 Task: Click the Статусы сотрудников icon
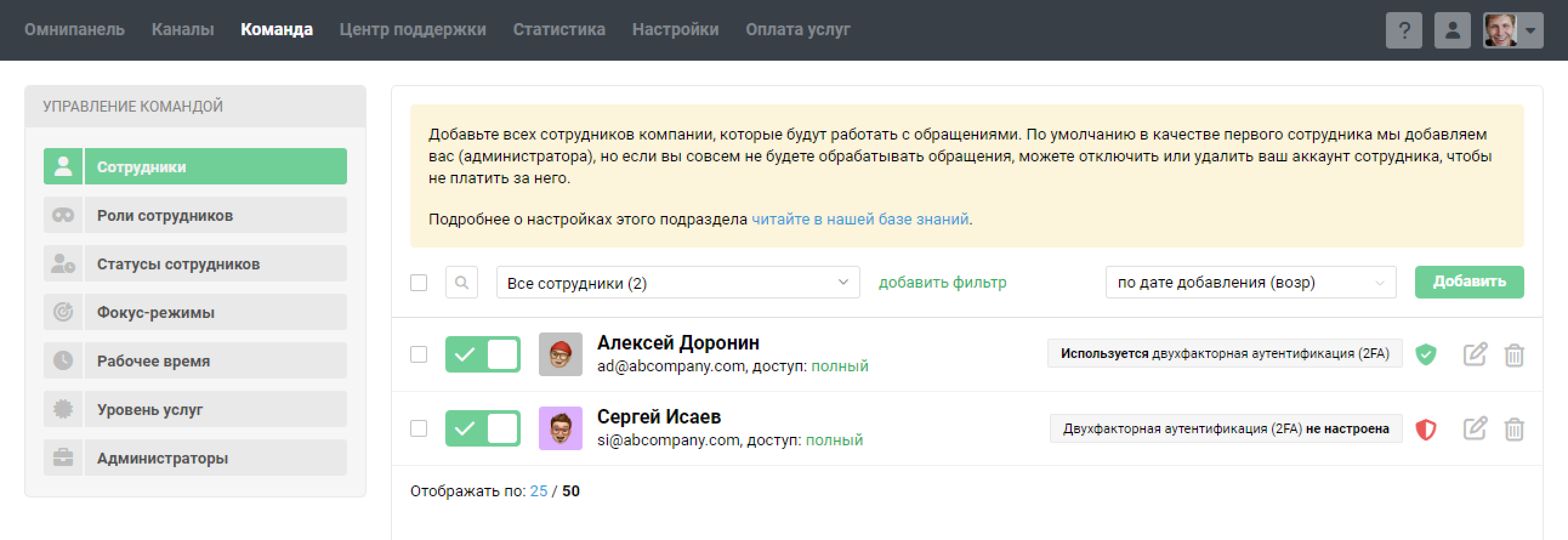pyautogui.click(x=63, y=263)
